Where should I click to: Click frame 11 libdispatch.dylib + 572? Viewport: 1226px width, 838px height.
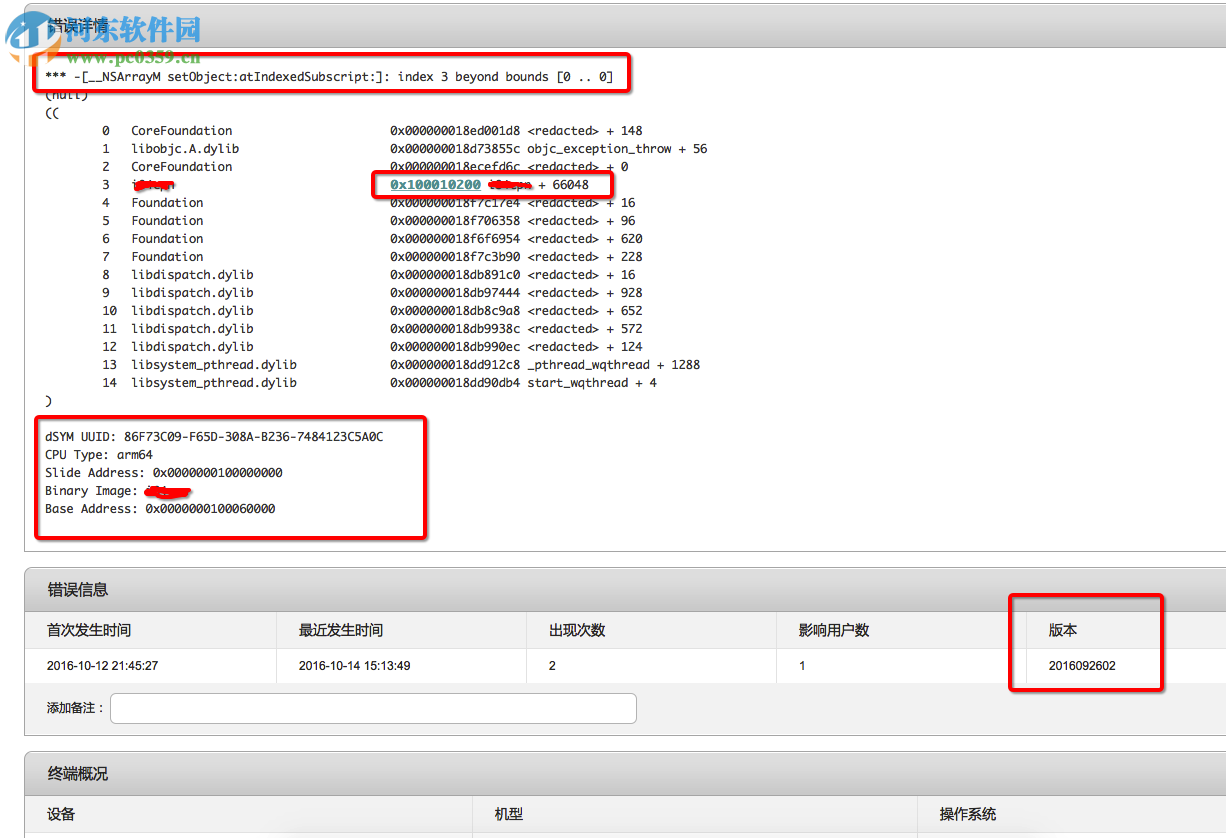point(372,329)
